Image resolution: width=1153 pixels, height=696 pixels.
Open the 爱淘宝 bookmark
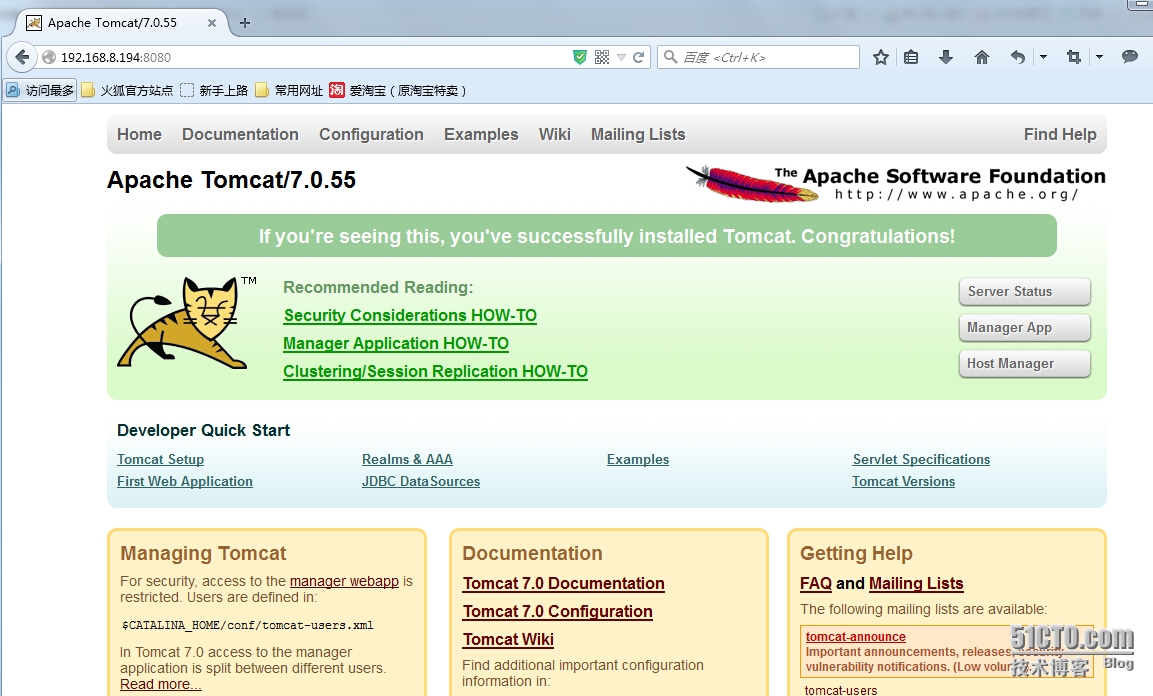click(398, 90)
